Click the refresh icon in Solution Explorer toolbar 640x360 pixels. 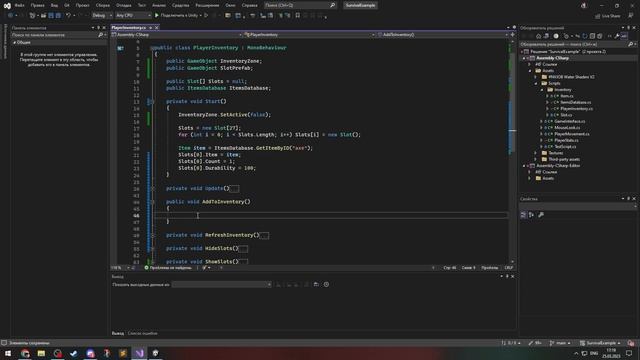click(x=584, y=36)
